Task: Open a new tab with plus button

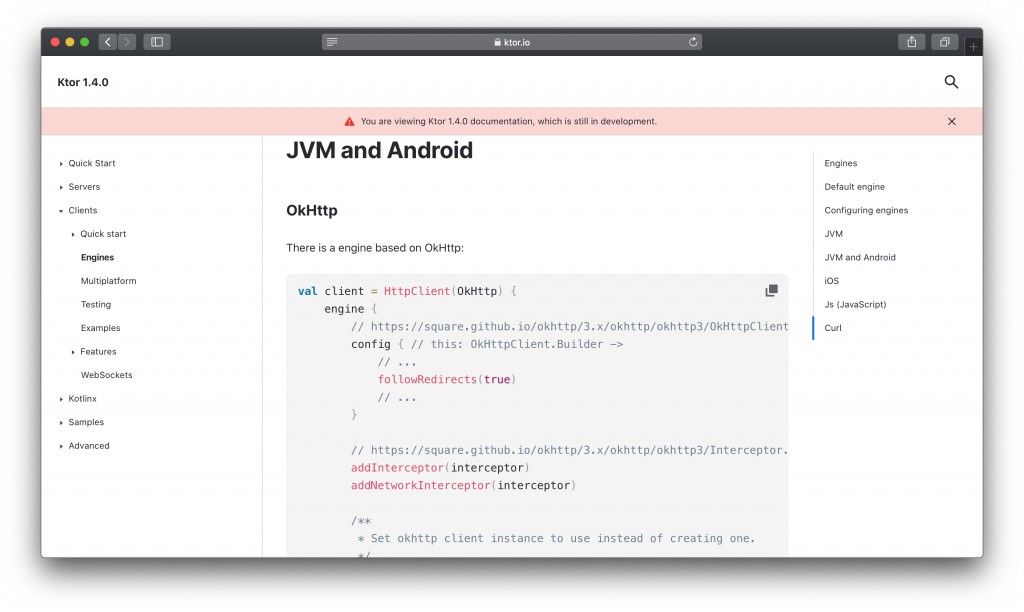Action: tap(973, 46)
